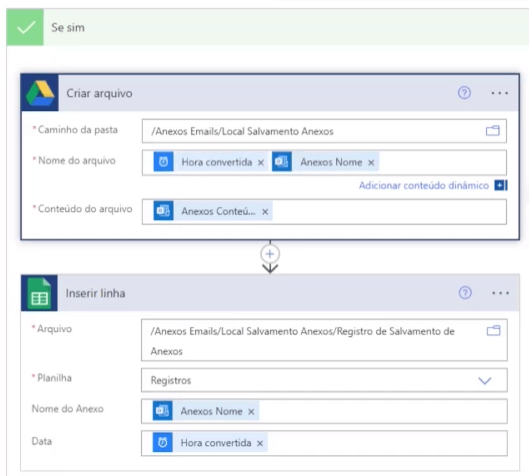Remove Anexos Nome token from Nome do arquivo
Image resolution: width=529 pixels, height=476 pixels.
(x=371, y=163)
